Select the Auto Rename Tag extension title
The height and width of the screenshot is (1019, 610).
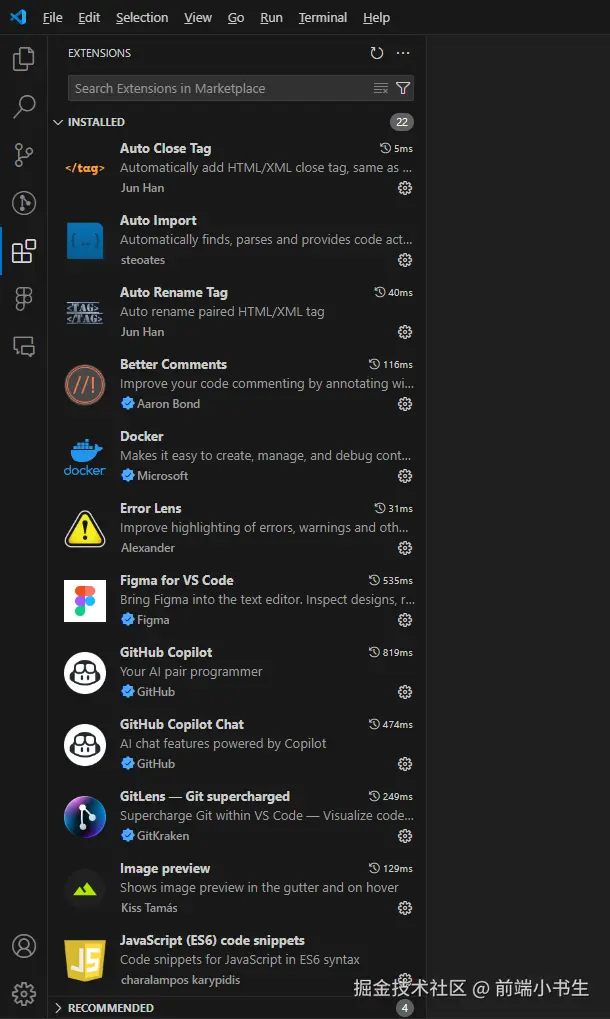tap(173, 292)
